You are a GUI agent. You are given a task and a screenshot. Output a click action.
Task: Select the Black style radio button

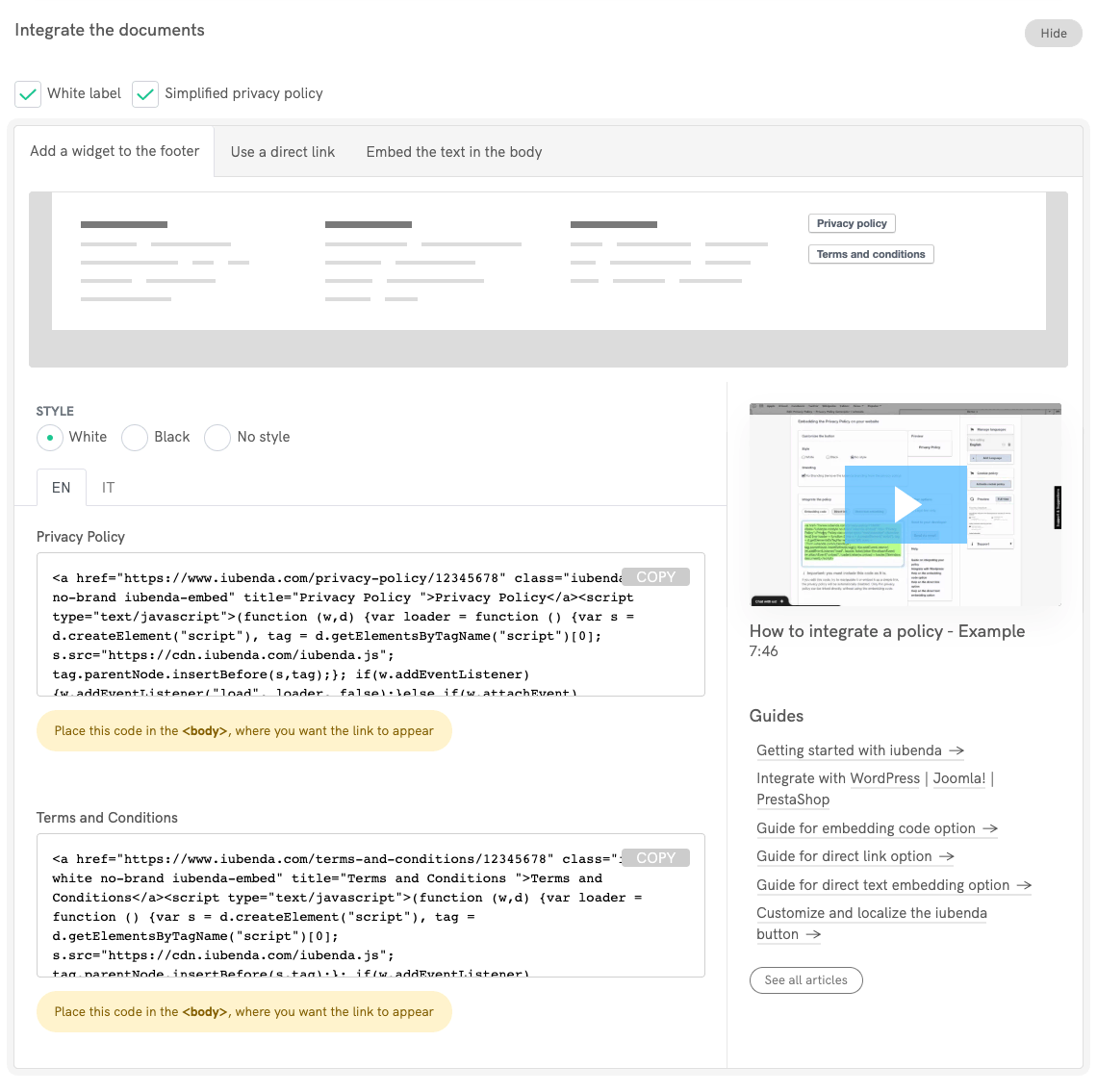click(x=134, y=437)
